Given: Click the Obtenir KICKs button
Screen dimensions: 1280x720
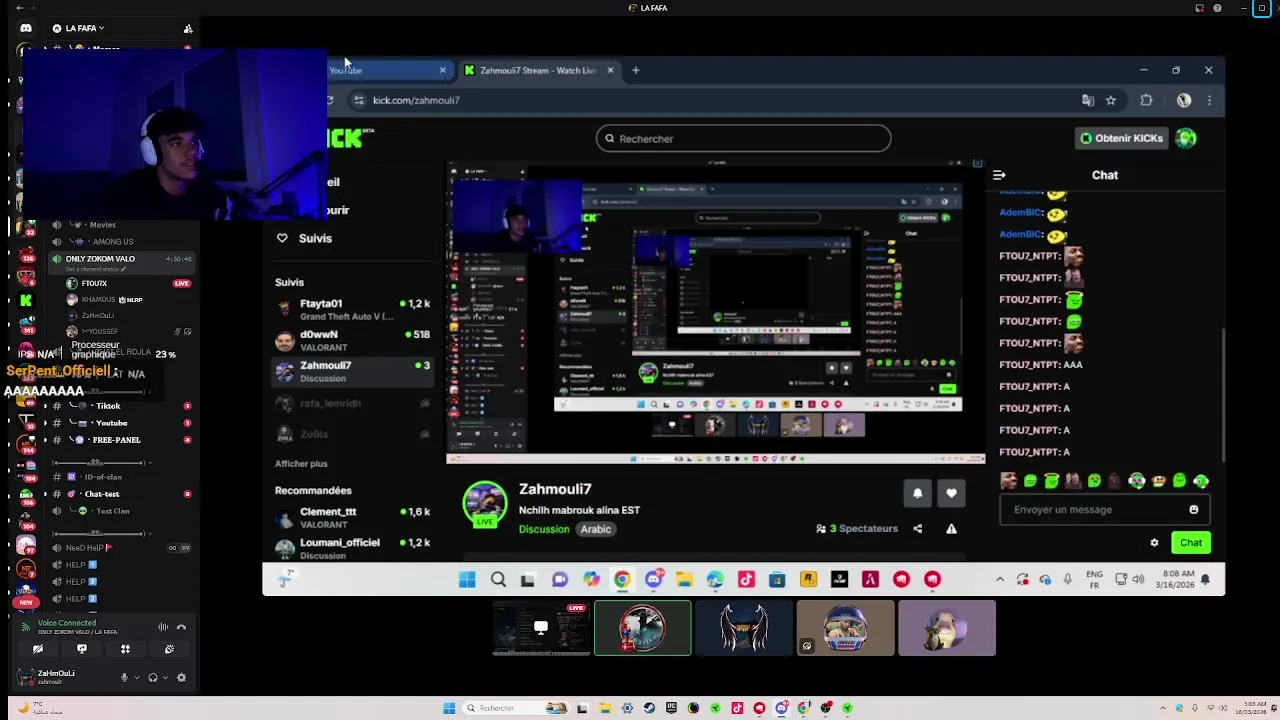Looking at the screenshot, I should (1121, 138).
